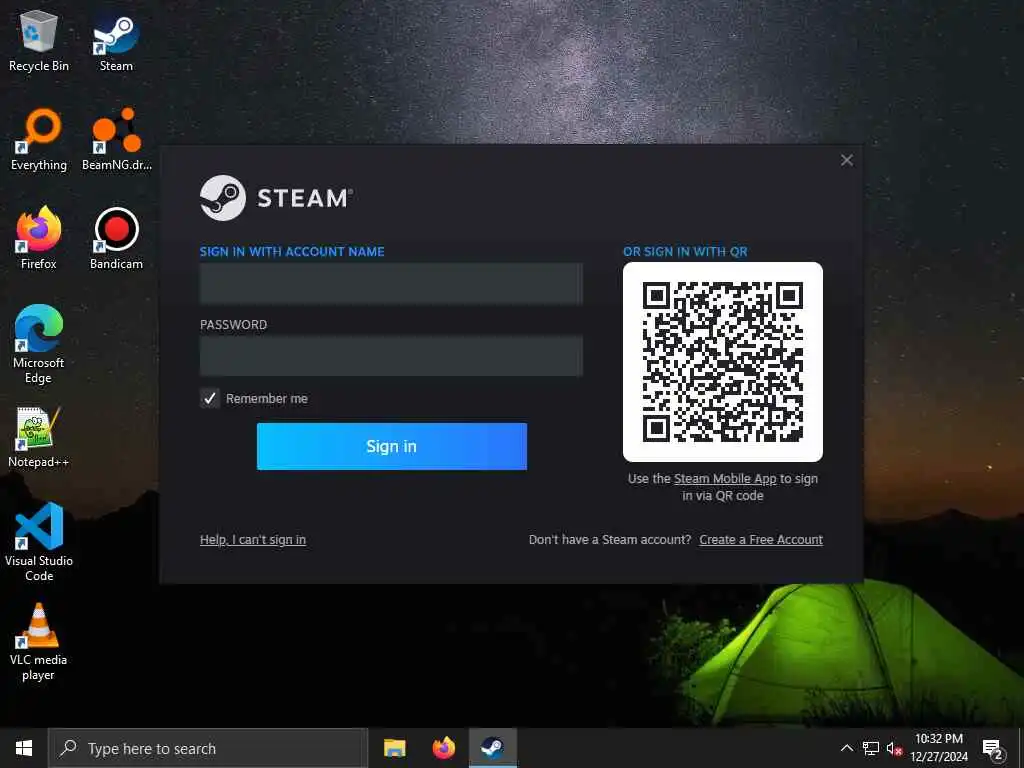
Task: Select the VLC media player desktop icon
Action: pyautogui.click(x=39, y=642)
